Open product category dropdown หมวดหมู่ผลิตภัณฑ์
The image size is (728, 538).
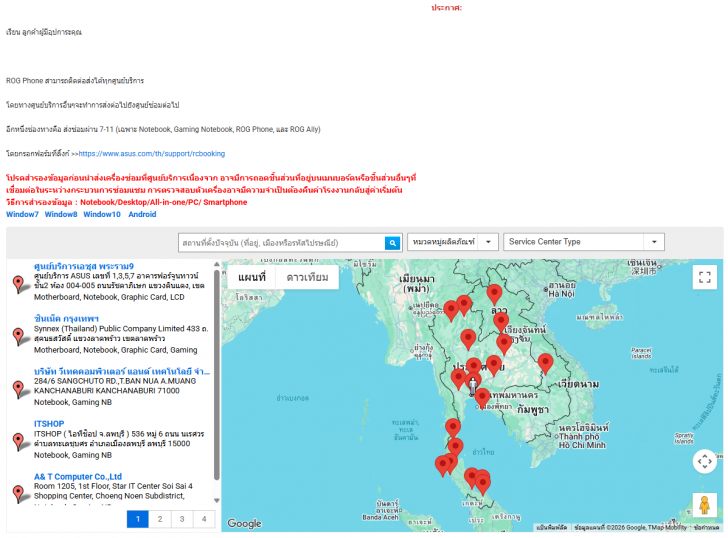click(x=453, y=242)
